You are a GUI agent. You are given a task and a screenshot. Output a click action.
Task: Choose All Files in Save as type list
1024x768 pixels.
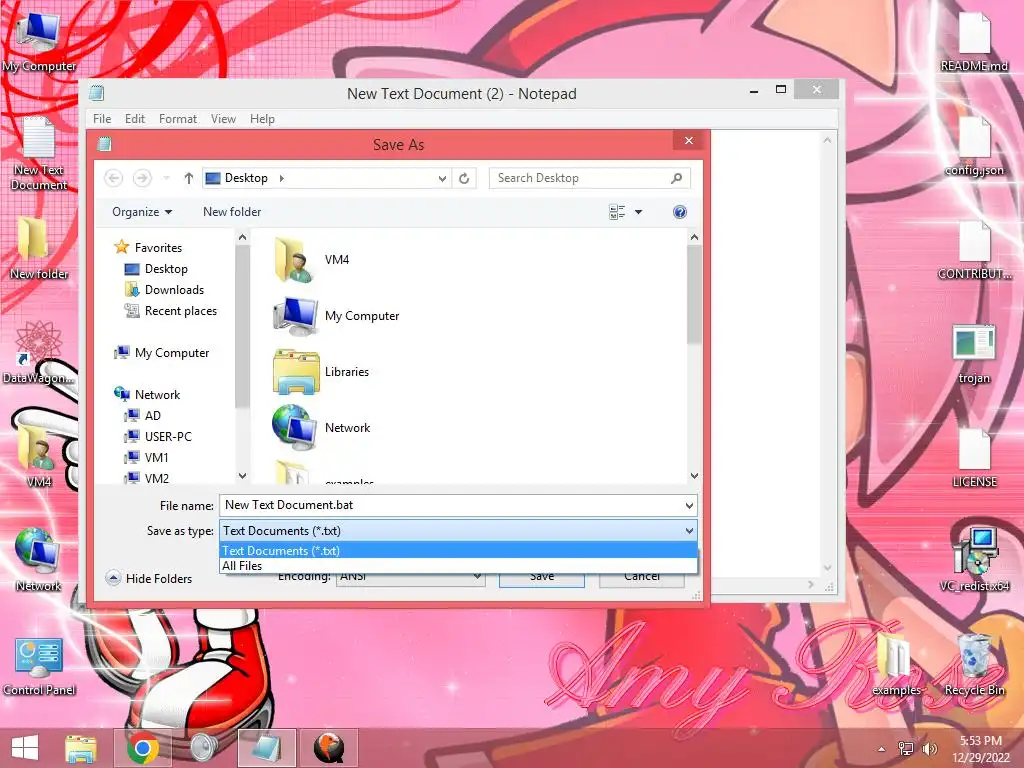[x=458, y=566]
